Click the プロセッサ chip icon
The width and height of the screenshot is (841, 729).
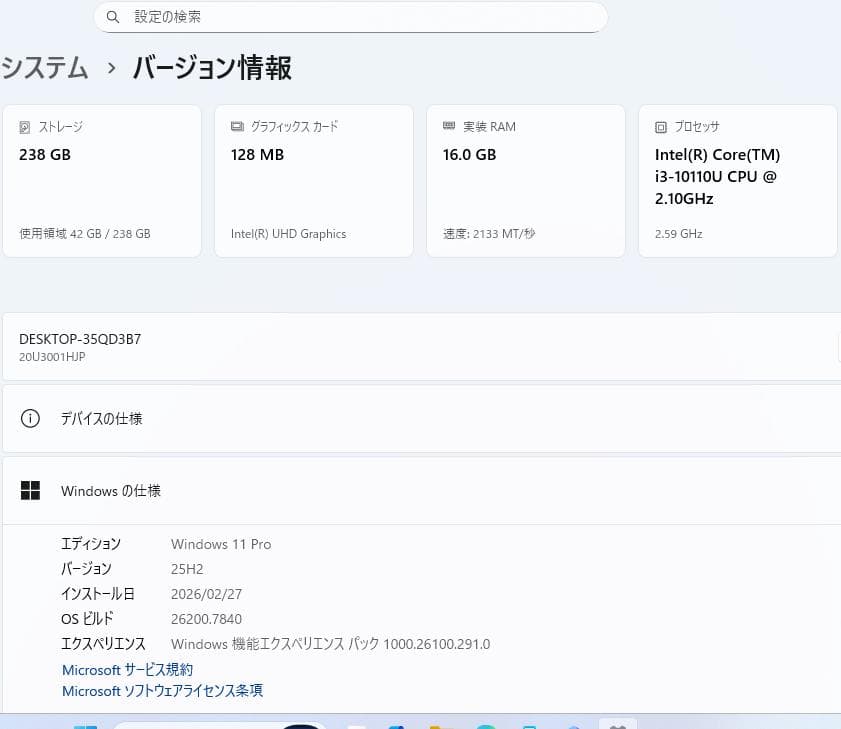tap(661, 127)
